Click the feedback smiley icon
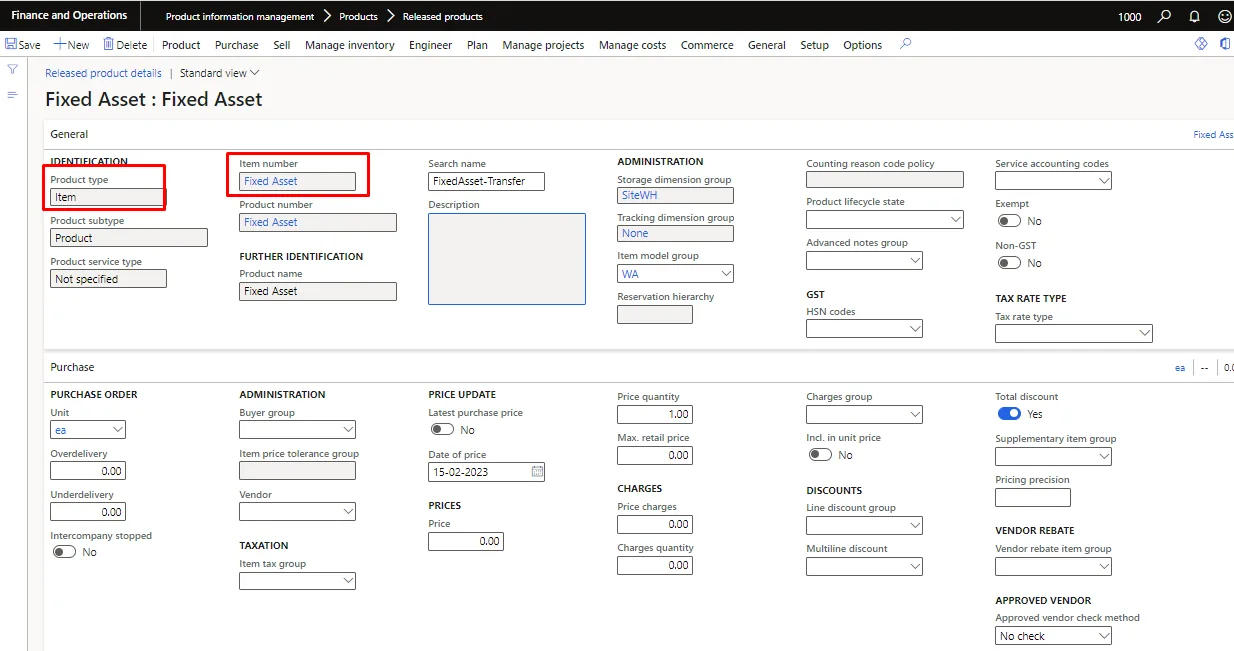This screenshot has height=651, width=1234. [1225, 16]
